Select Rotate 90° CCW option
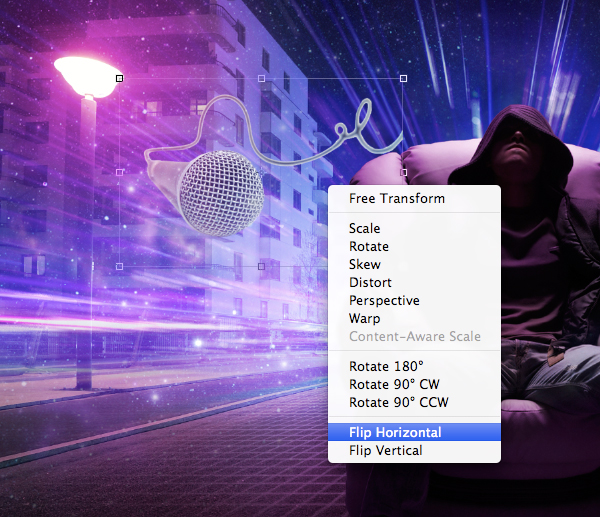The width and height of the screenshot is (600, 517). (x=399, y=403)
